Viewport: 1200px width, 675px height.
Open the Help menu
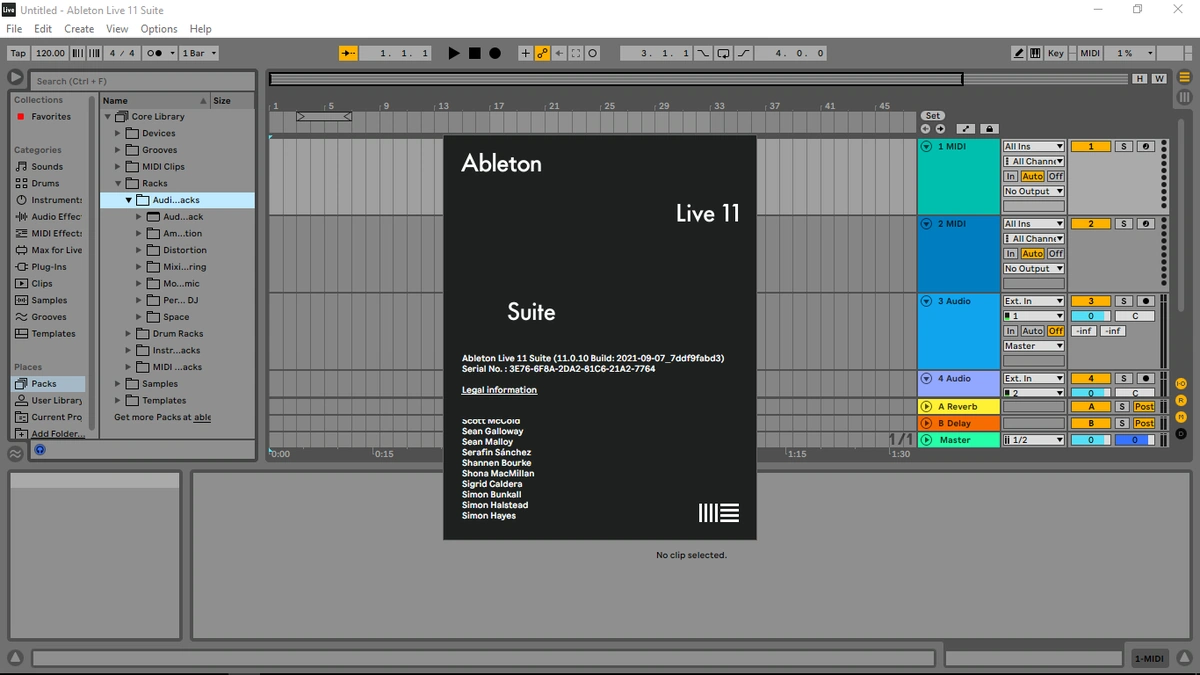201,29
